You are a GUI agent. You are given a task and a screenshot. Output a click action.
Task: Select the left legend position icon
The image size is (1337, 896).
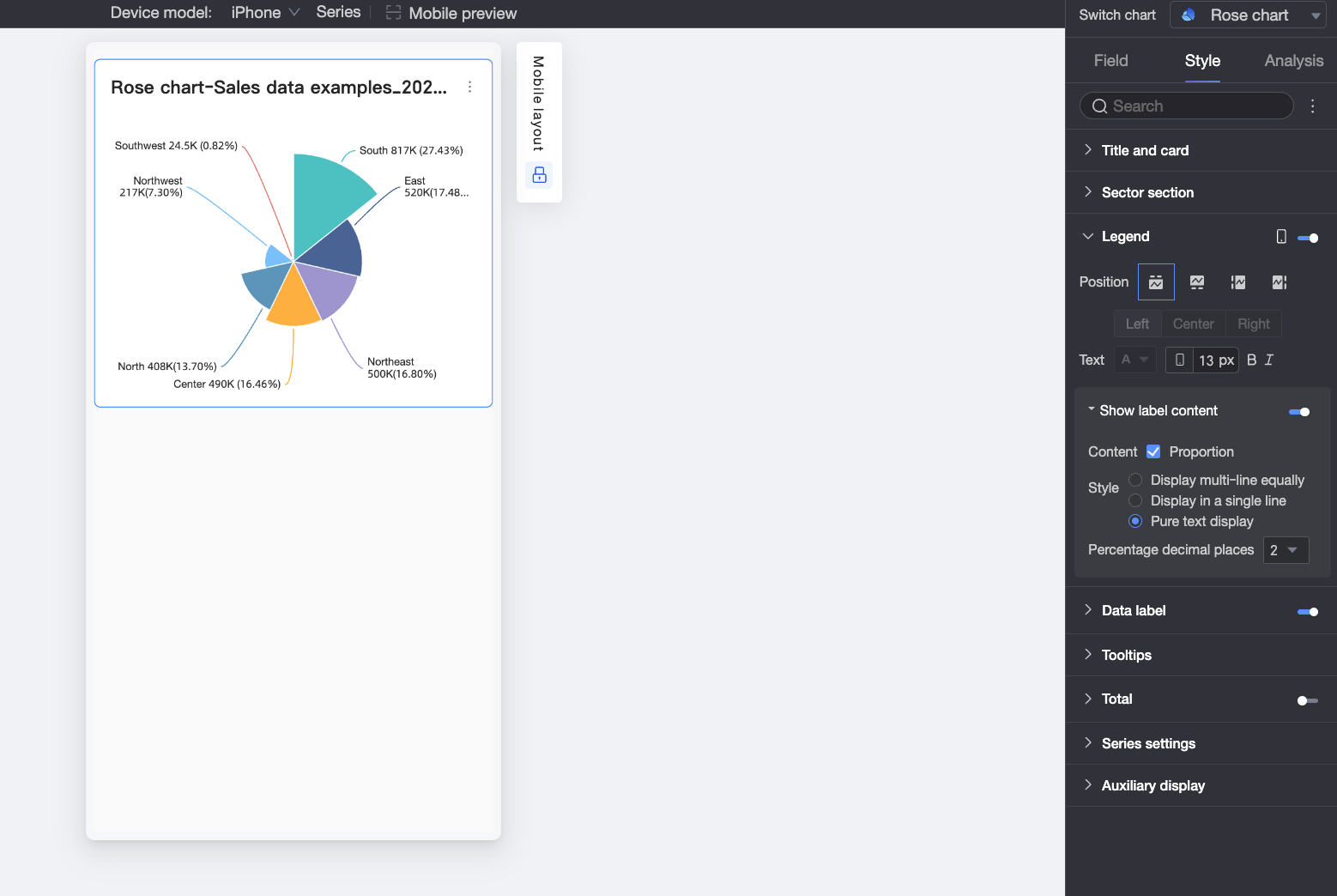tap(1238, 282)
